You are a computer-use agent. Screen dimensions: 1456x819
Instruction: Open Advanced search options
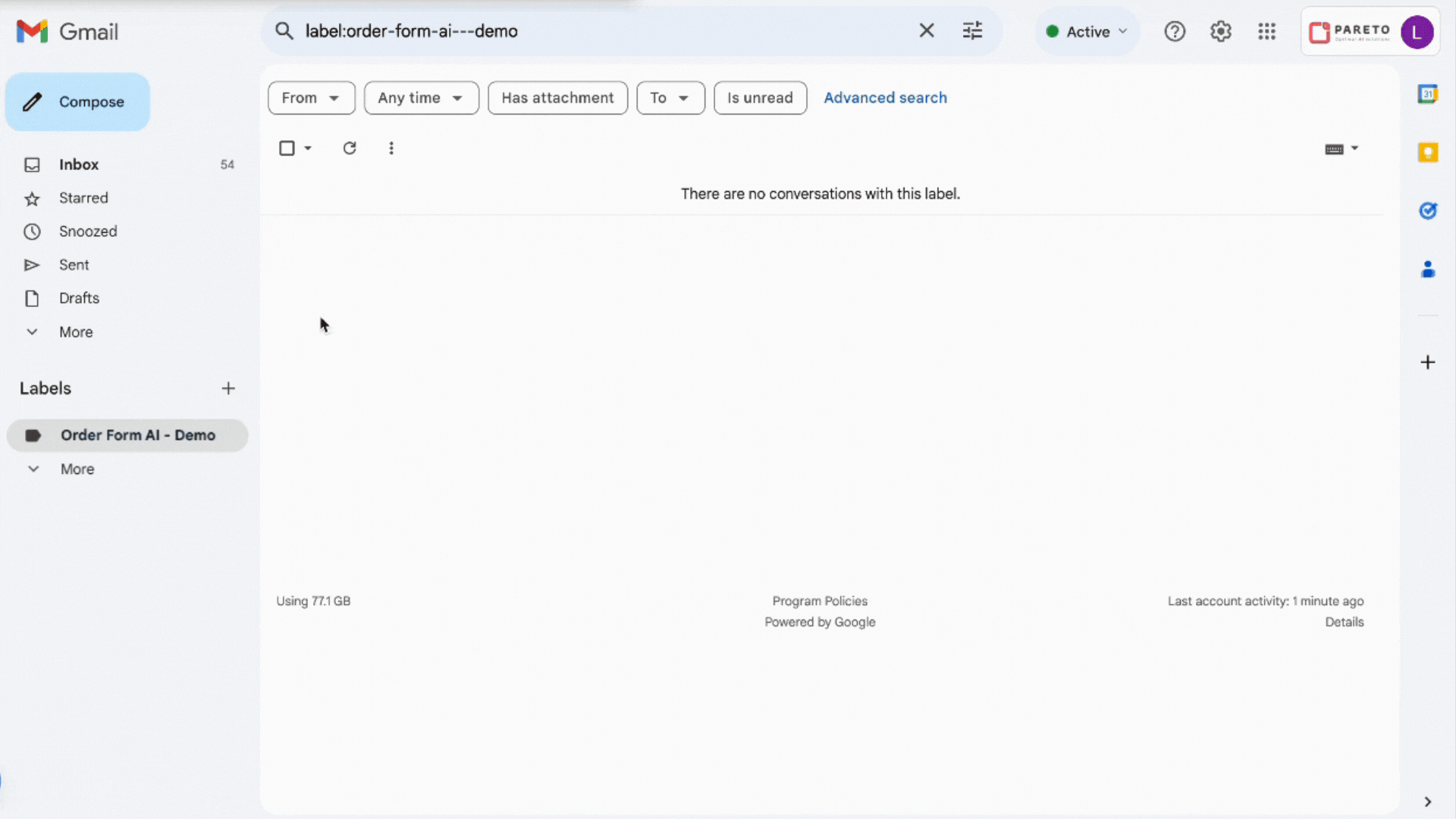pos(885,97)
